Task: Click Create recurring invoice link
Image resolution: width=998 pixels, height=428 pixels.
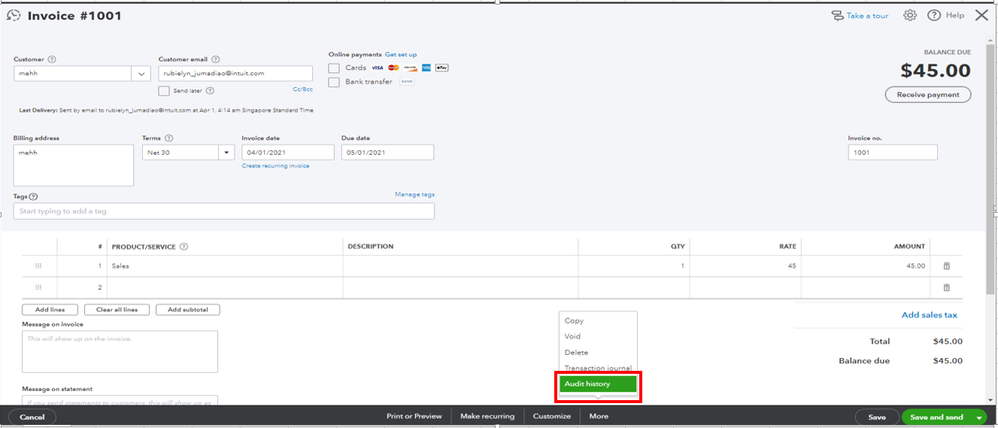Action: click(x=276, y=166)
